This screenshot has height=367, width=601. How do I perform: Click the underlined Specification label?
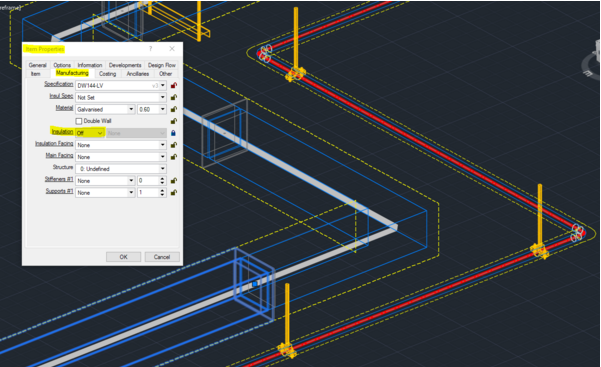click(x=58, y=84)
